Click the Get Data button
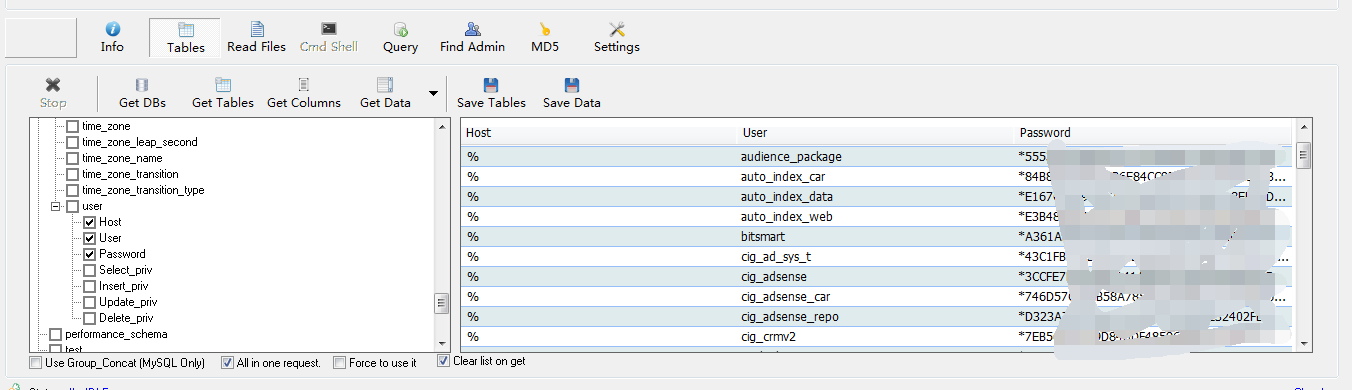The height and width of the screenshot is (390, 1352). click(x=385, y=93)
